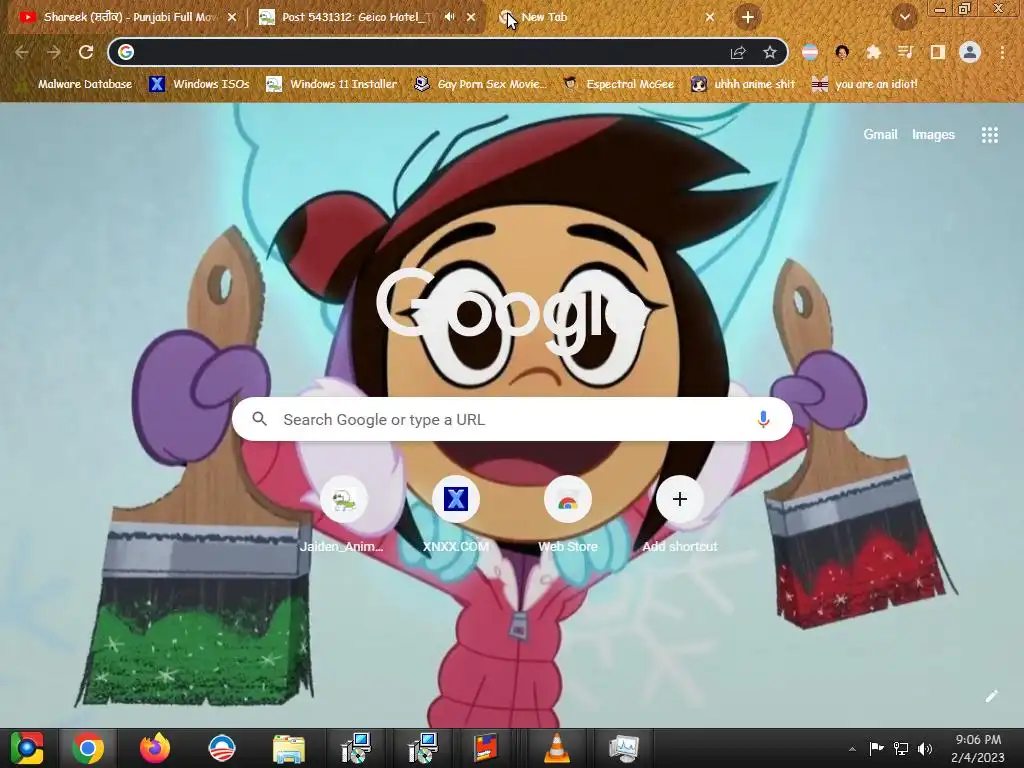The height and width of the screenshot is (768, 1024).
Task: Customize this page with the pencil icon
Action: click(x=991, y=696)
